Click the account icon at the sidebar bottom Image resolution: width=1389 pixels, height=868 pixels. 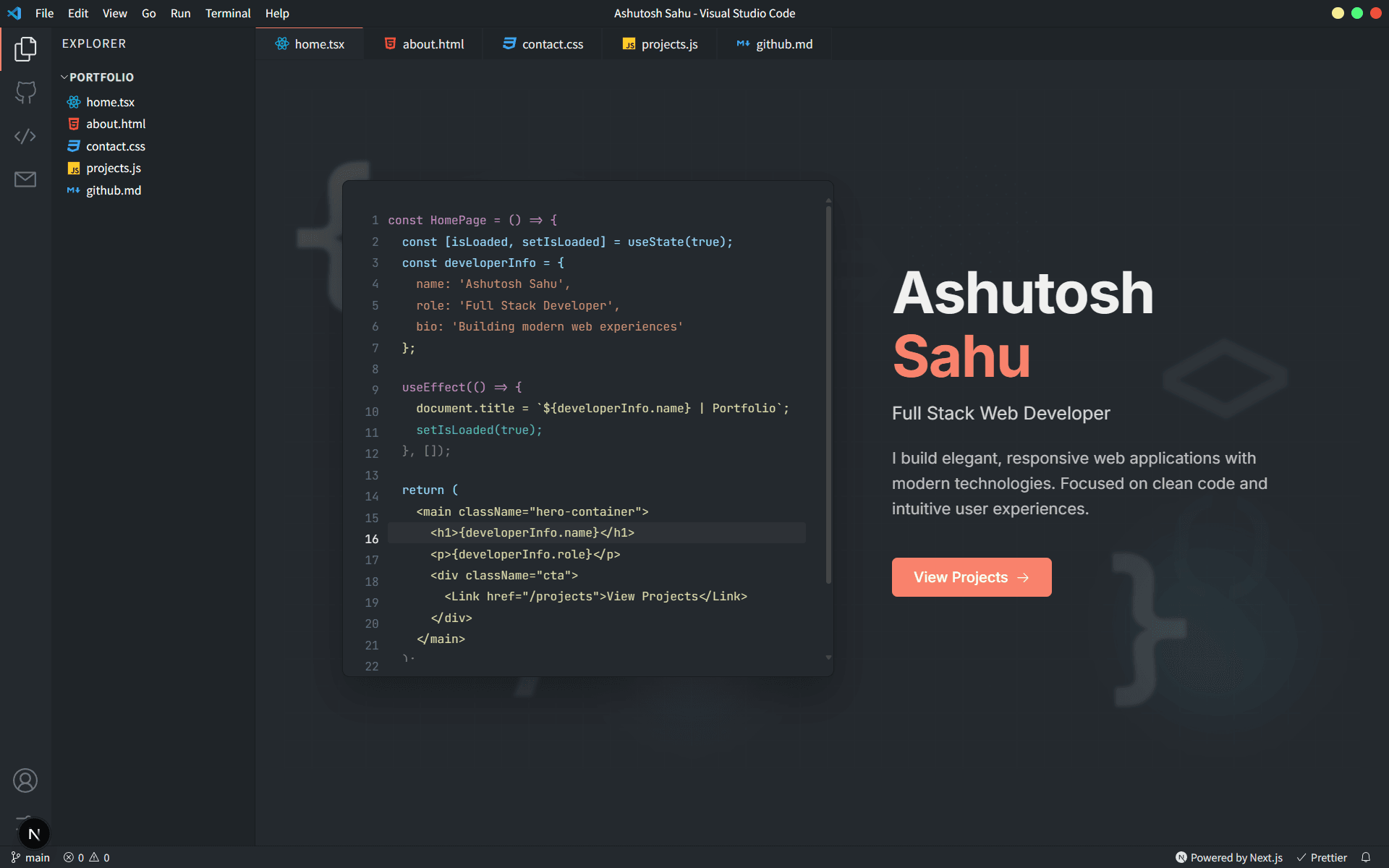[26, 780]
